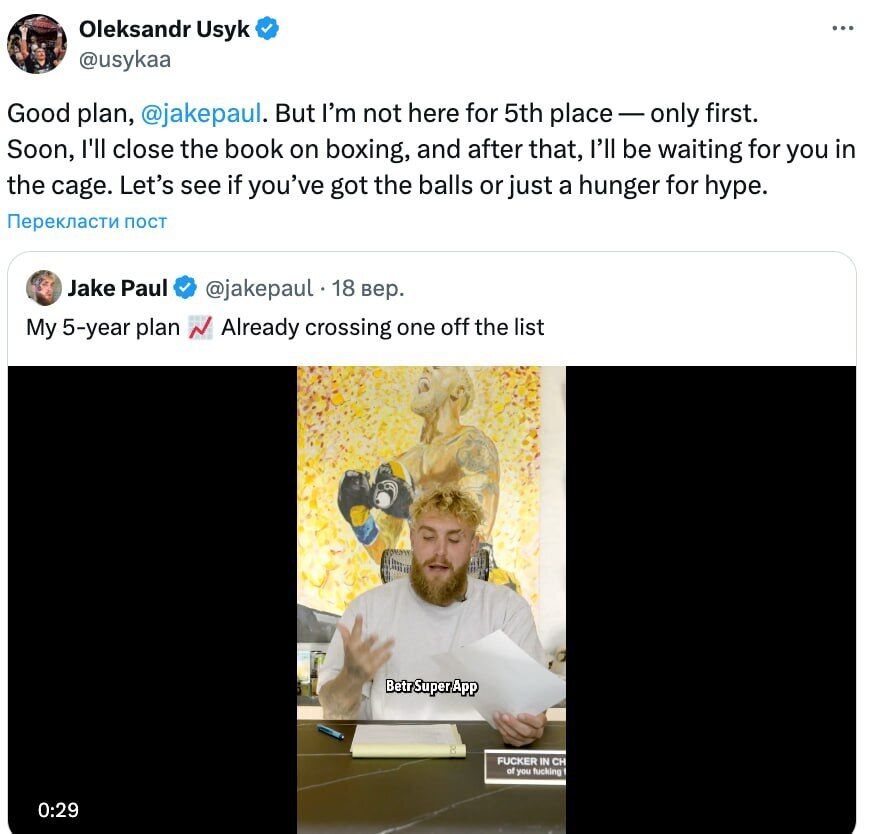Click the Oleksandr Usyk display name
Screen dimensions: 870x834
click(164, 29)
